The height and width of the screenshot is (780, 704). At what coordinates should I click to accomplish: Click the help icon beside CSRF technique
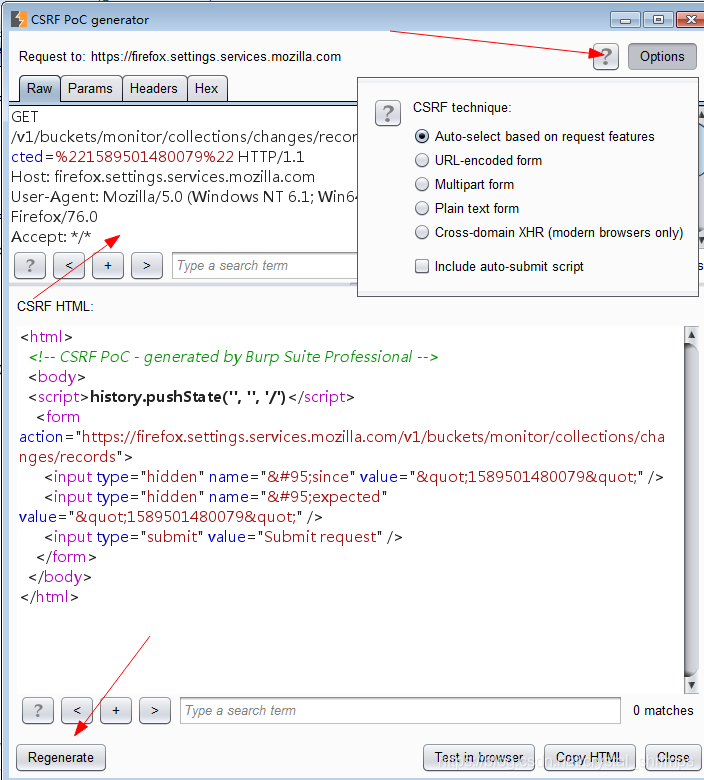coord(388,113)
